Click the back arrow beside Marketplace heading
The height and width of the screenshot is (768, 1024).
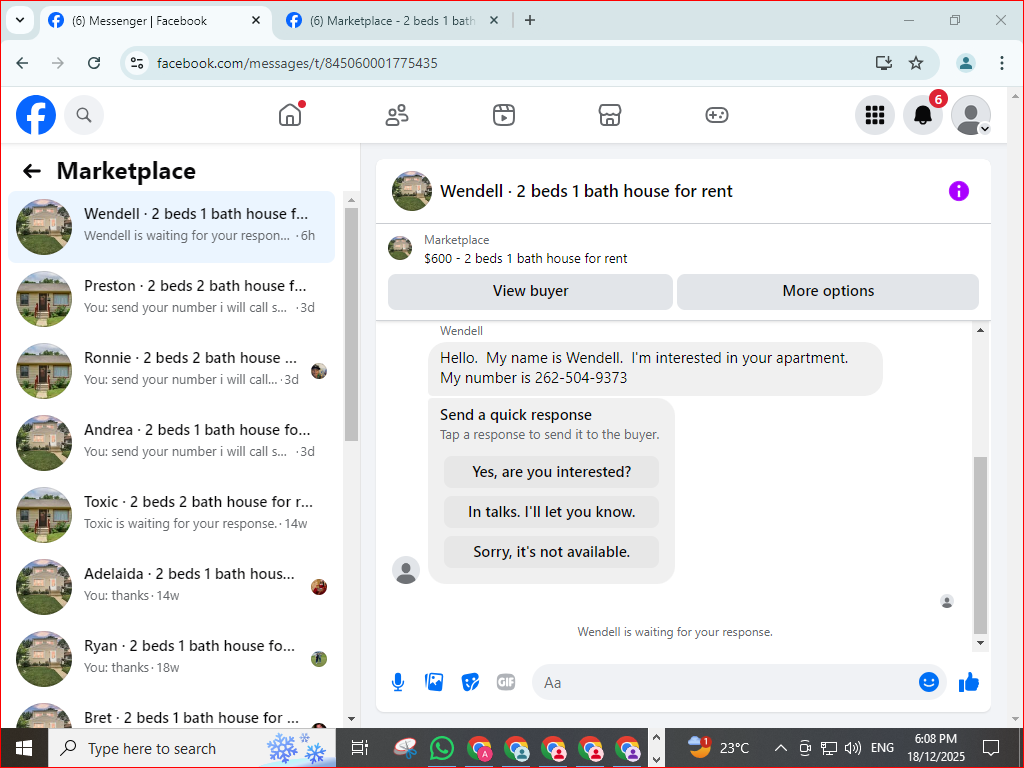pyautogui.click(x=32, y=171)
